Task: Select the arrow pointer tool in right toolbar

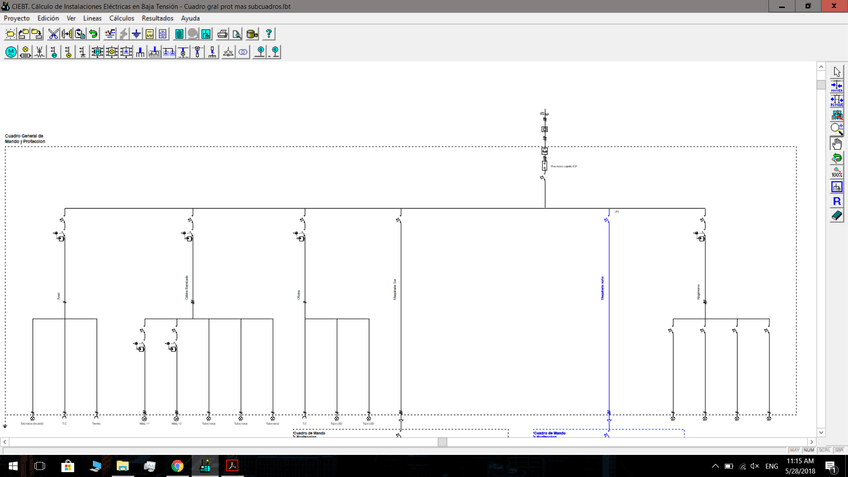Action: (x=837, y=72)
